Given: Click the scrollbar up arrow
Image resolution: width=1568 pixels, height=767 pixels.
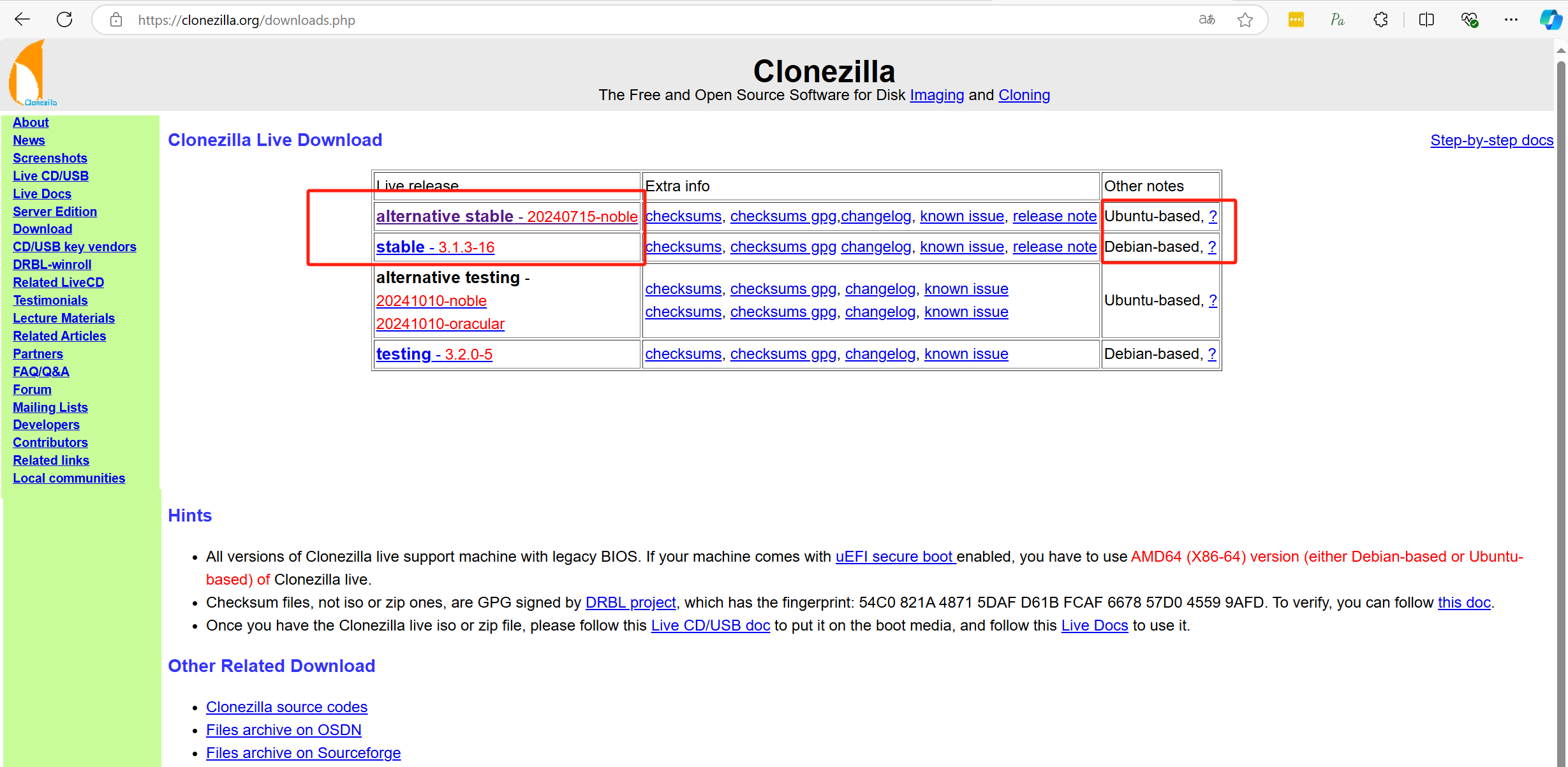Looking at the screenshot, I should [x=1560, y=50].
